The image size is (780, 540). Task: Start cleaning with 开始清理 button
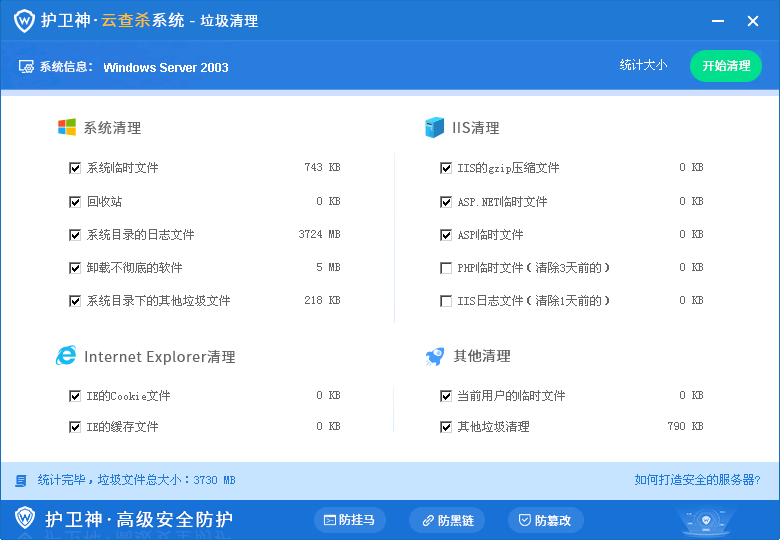[726, 66]
